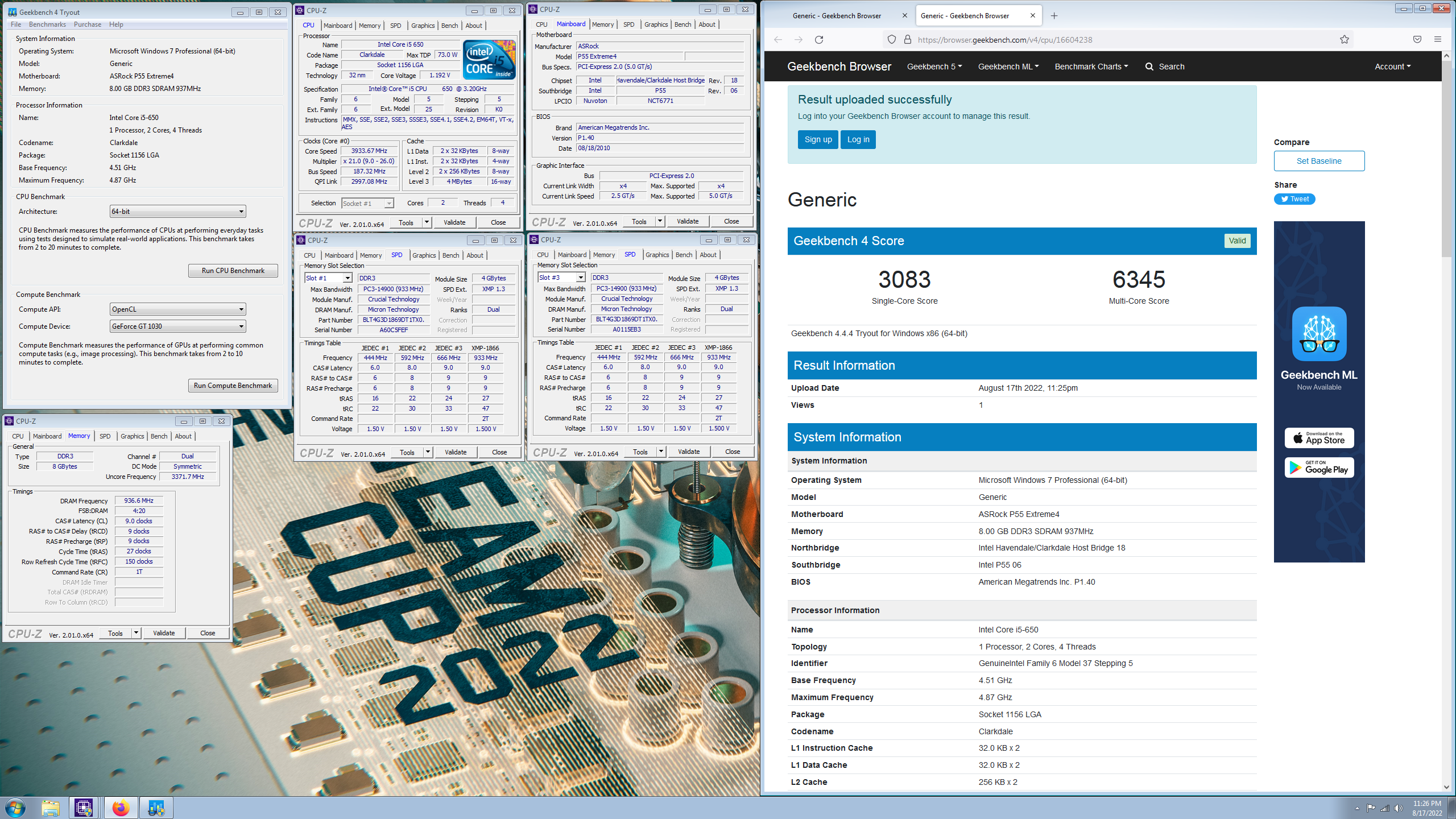This screenshot has height=819, width=1456.
Task: Click Set Baseline button
Action: [x=1319, y=161]
